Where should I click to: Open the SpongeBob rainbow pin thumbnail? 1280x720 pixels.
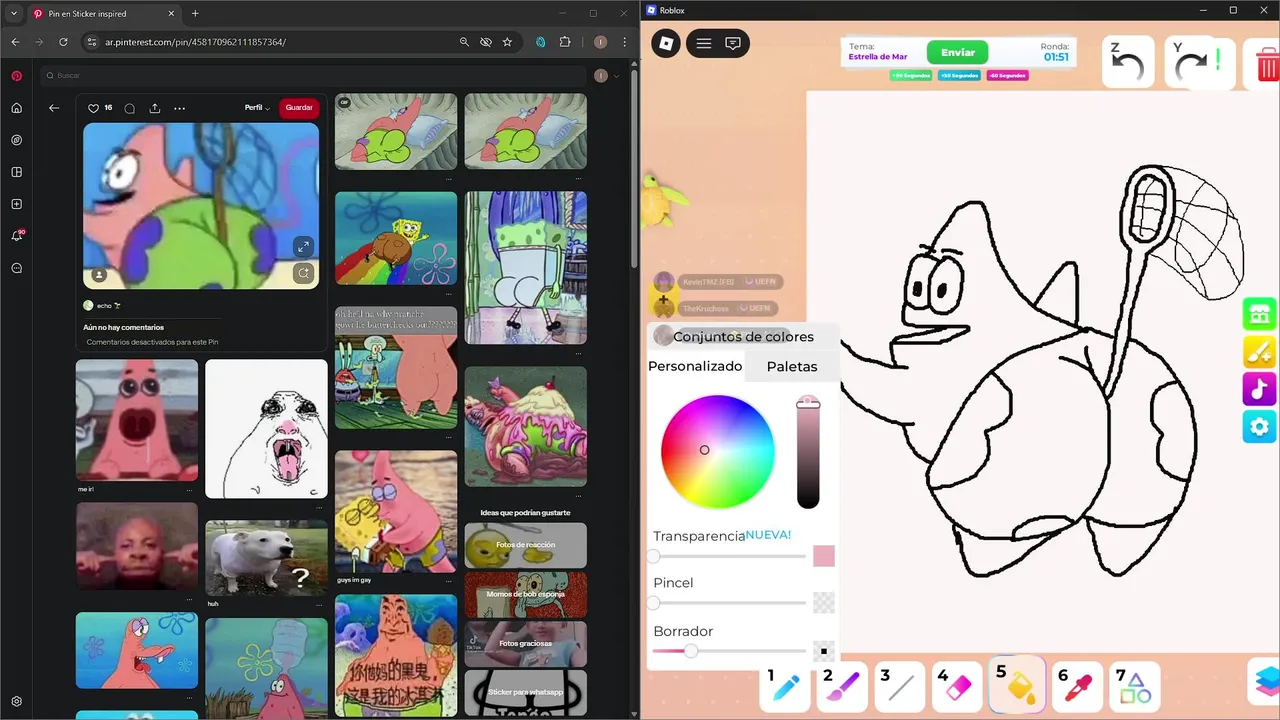pyautogui.click(x=396, y=238)
